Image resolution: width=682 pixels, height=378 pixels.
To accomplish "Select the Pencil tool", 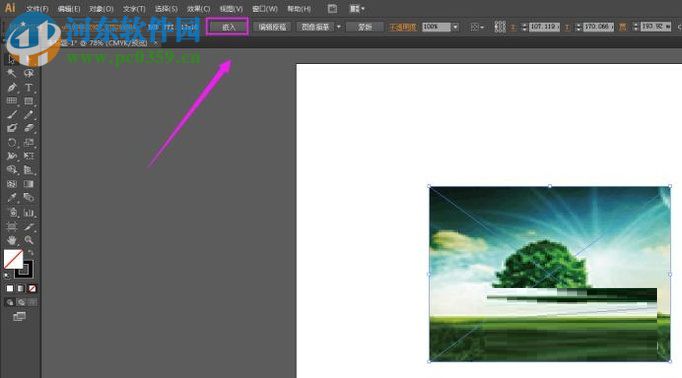I will pos(29,114).
